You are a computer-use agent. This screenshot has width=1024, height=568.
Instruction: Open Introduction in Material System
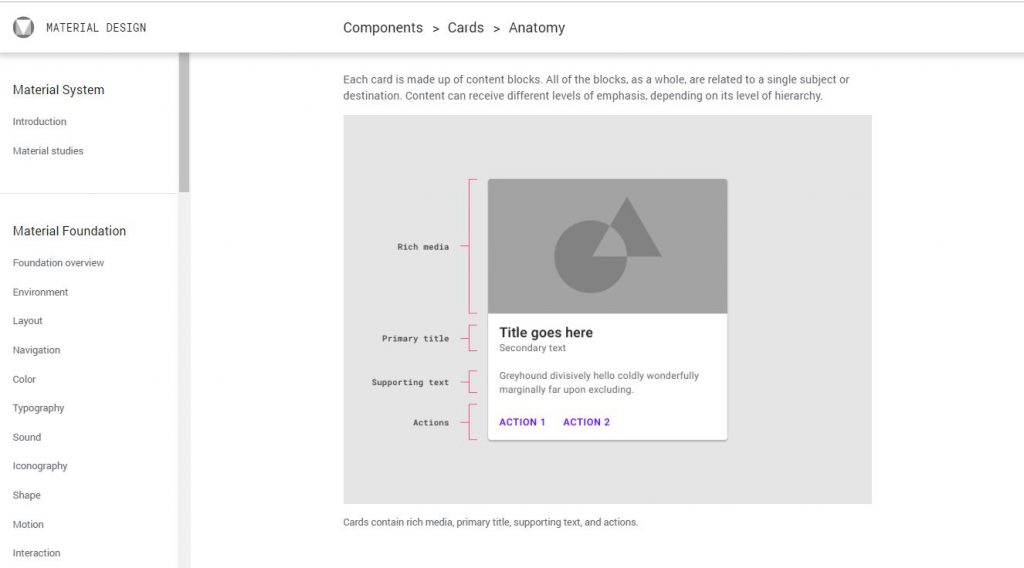point(39,121)
